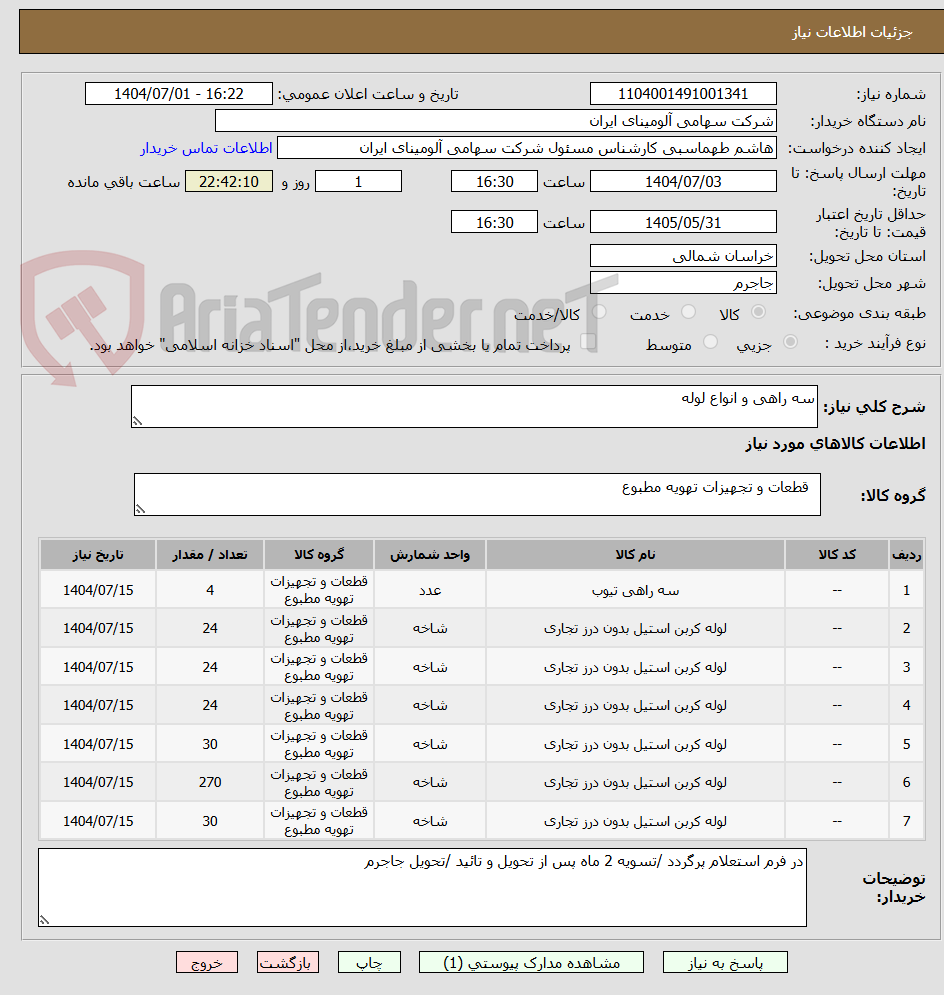
Task: Click the remaining time counter 22:42:10
Action: point(228,181)
